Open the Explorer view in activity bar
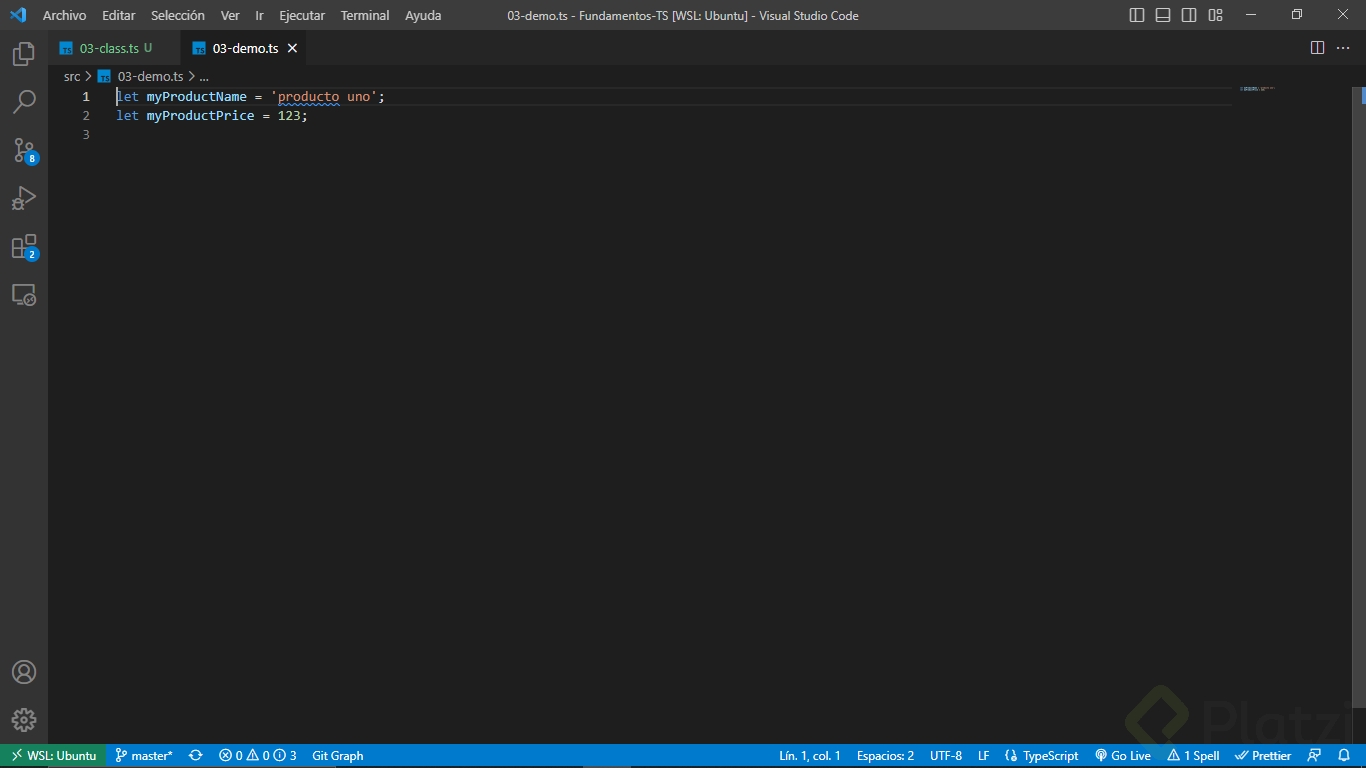Image resolution: width=1366 pixels, height=768 pixels. [x=24, y=54]
